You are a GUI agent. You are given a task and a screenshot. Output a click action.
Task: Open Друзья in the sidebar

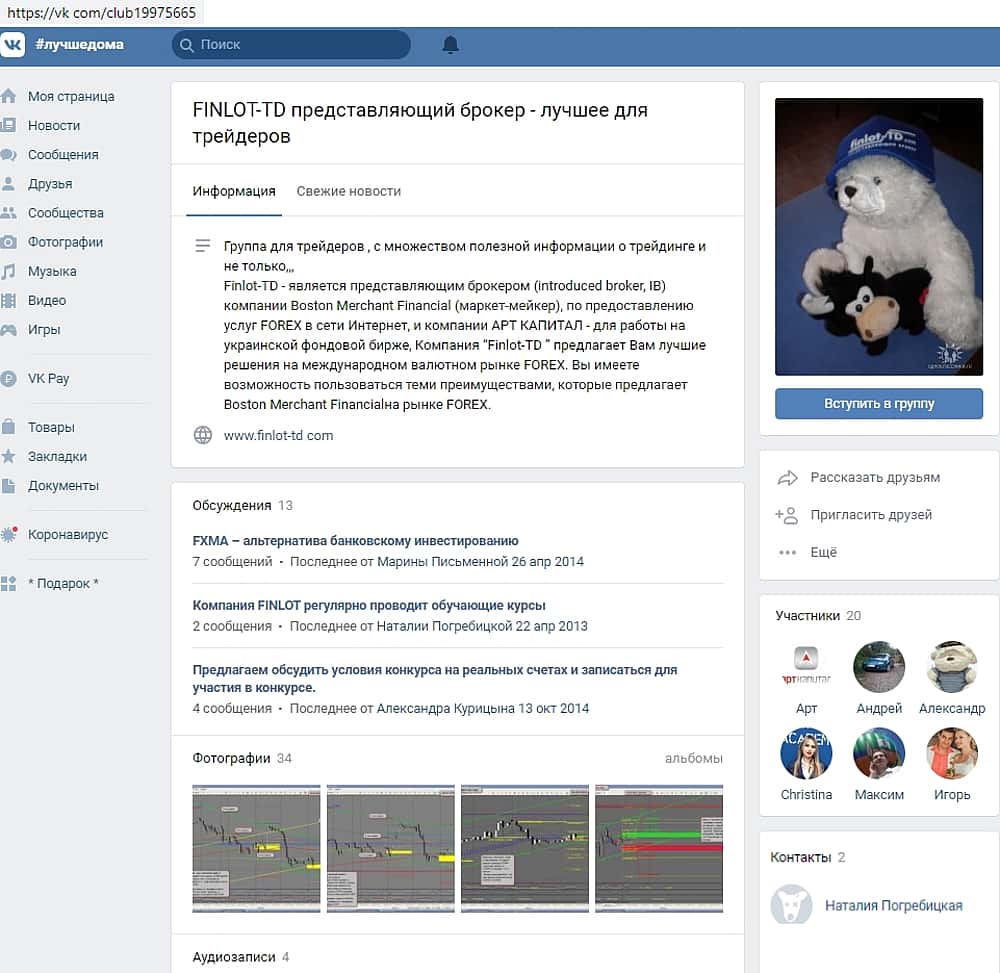click(x=50, y=184)
